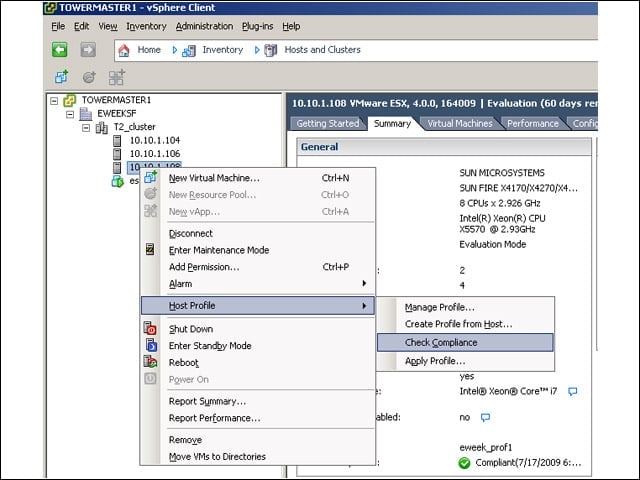Select Manage Profile in submenu

[x=465, y=307]
